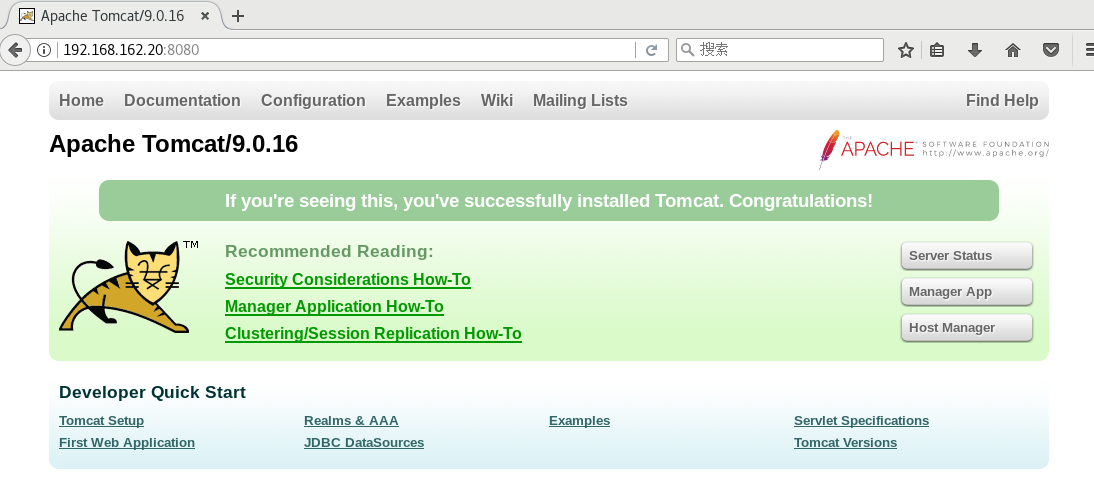Viewport: 1094px width, 484px height.
Task: Click the Tomcat cat logo image
Action: (x=129, y=286)
